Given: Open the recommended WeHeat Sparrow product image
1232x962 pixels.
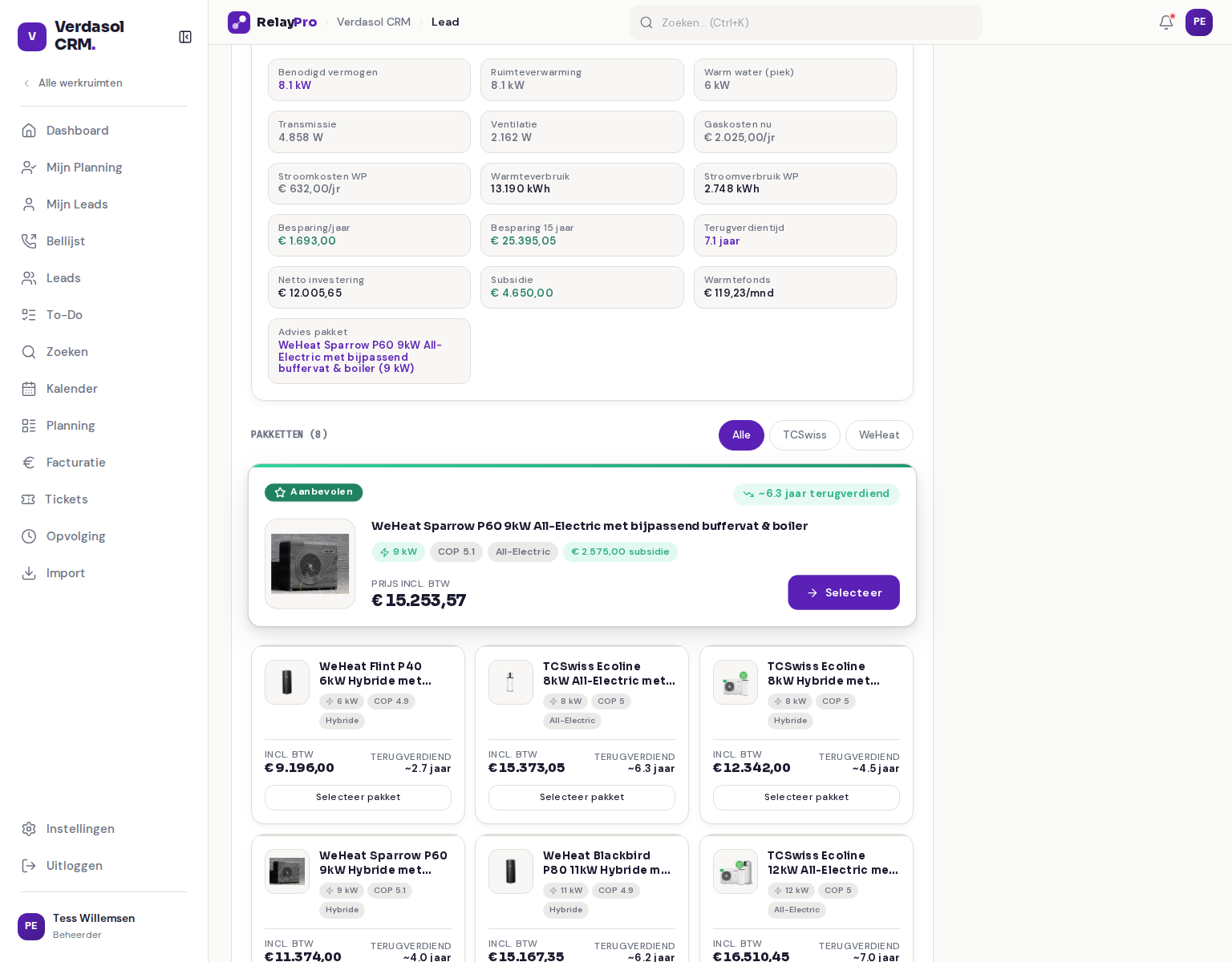Looking at the screenshot, I should point(310,564).
